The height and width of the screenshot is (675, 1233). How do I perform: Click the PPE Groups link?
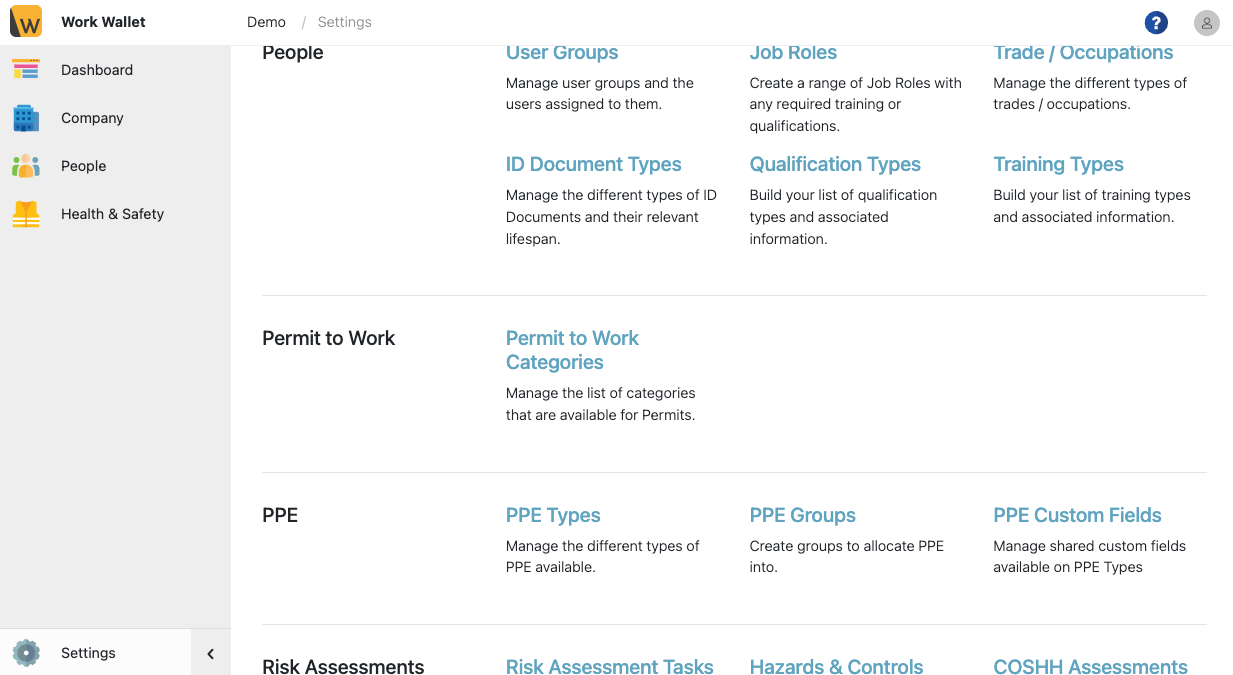(x=802, y=515)
